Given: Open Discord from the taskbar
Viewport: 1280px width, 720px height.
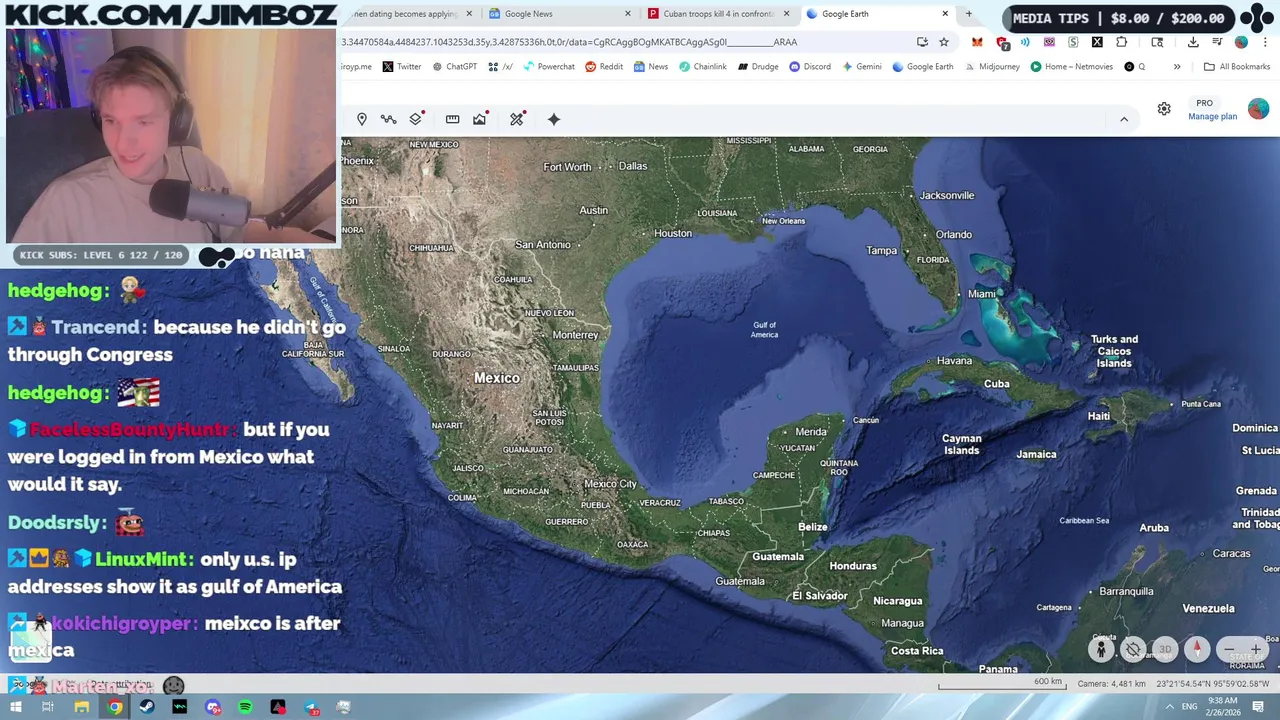Looking at the screenshot, I should pyautogui.click(x=213, y=707).
